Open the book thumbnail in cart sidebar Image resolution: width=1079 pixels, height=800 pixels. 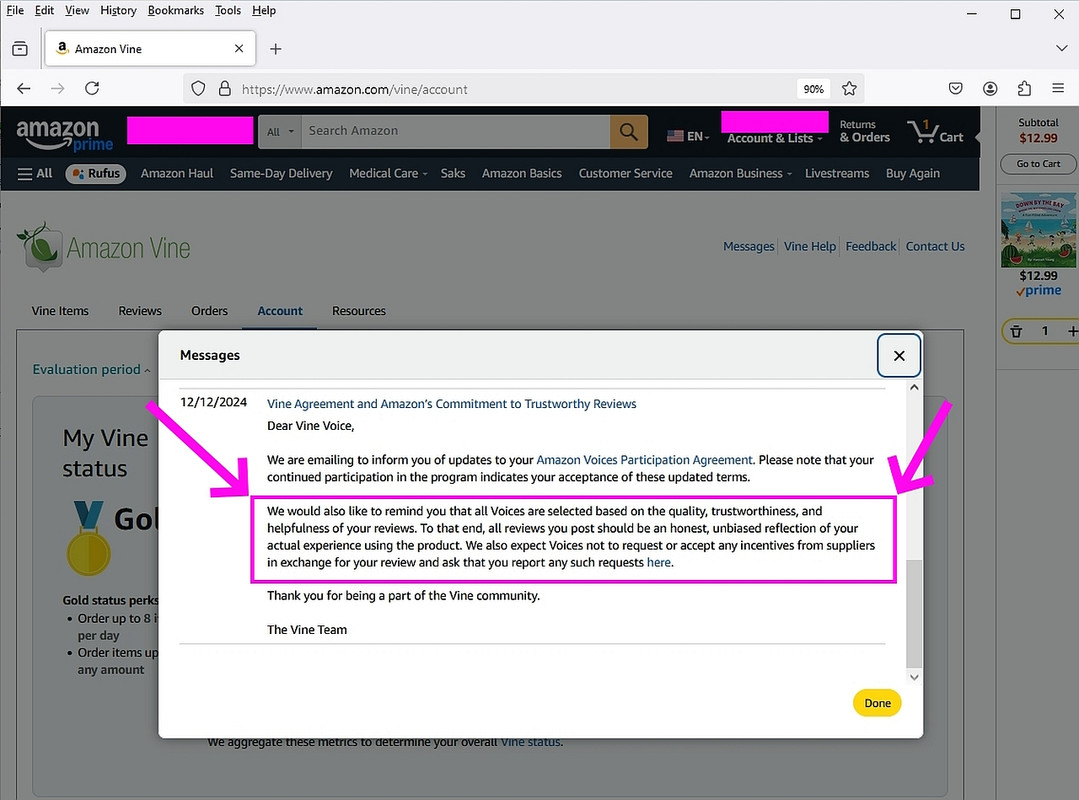click(1038, 230)
